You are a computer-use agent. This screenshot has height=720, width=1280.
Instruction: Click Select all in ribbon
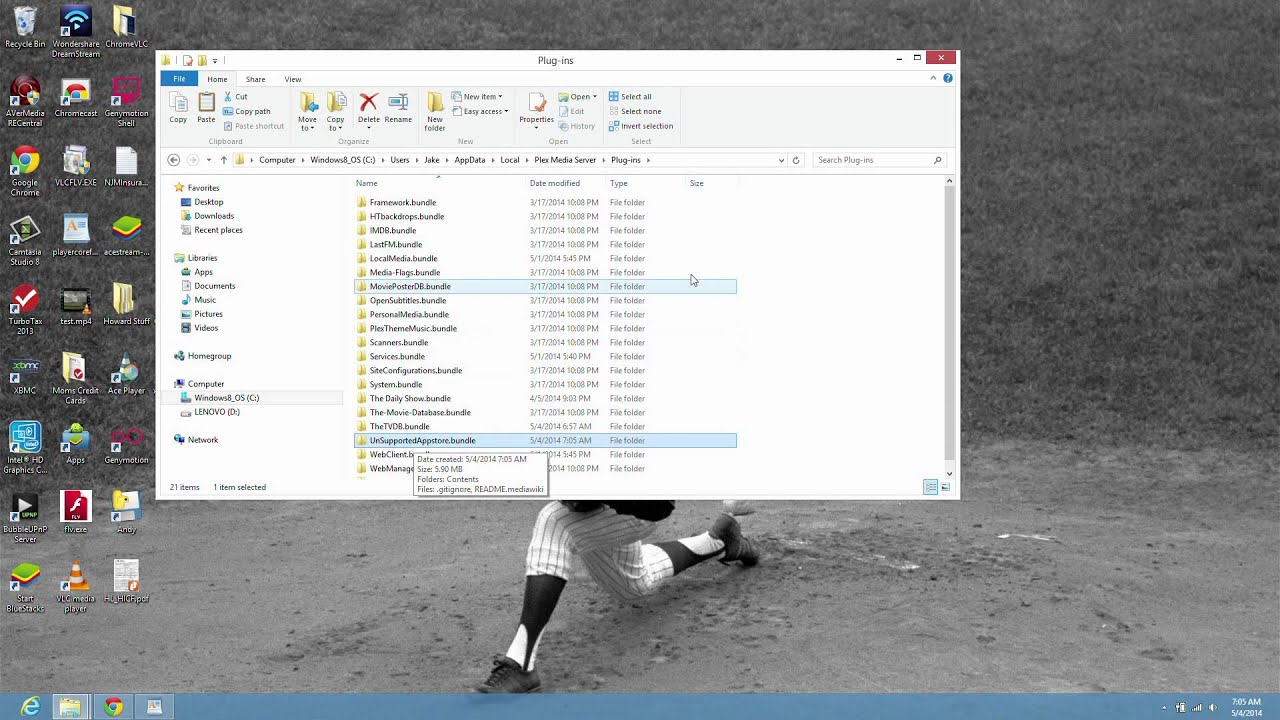(x=630, y=97)
